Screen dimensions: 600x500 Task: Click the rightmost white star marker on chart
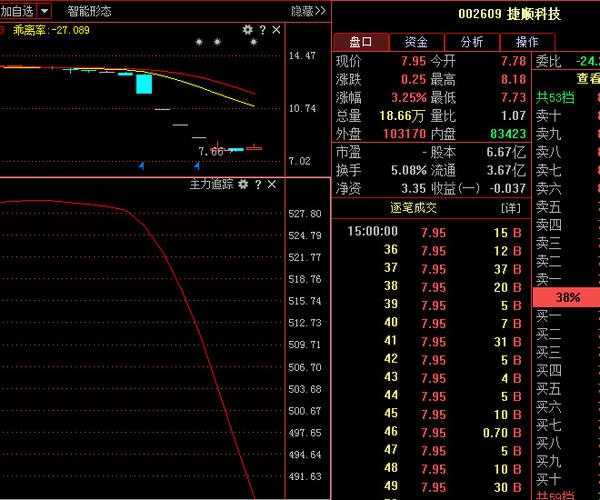pos(254,42)
